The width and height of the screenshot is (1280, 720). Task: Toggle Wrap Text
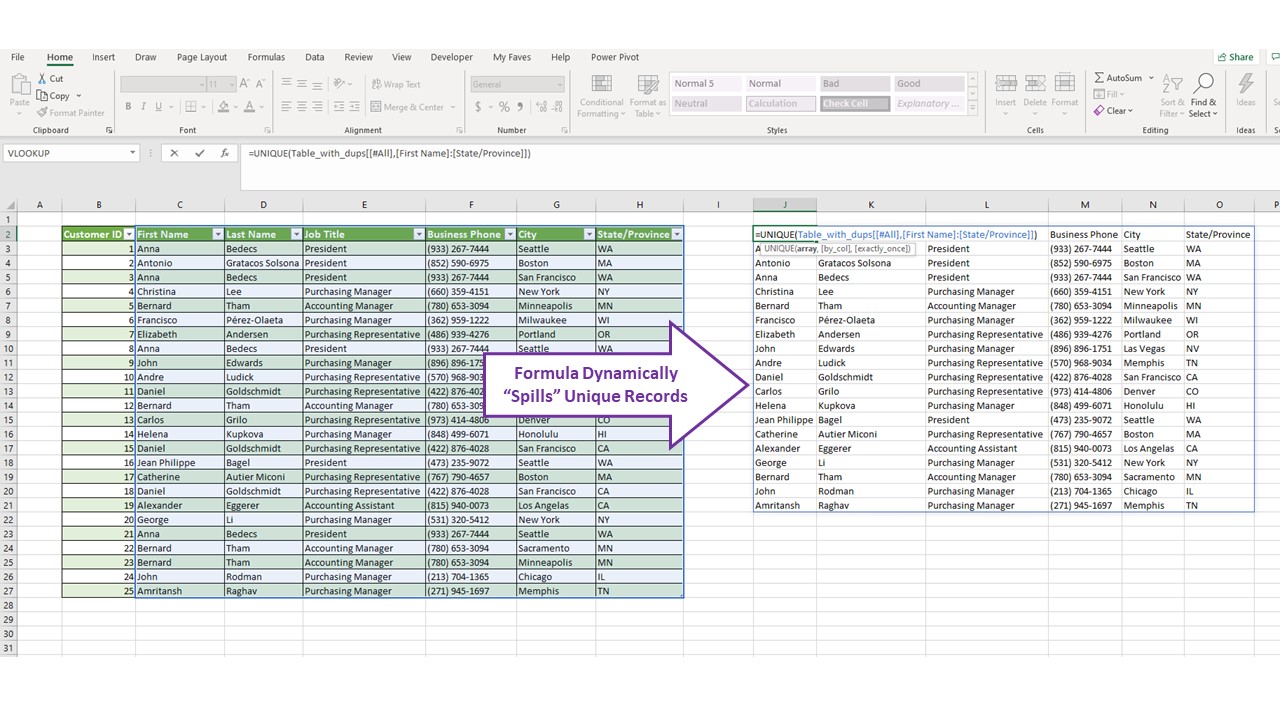[x=395, y=85]
